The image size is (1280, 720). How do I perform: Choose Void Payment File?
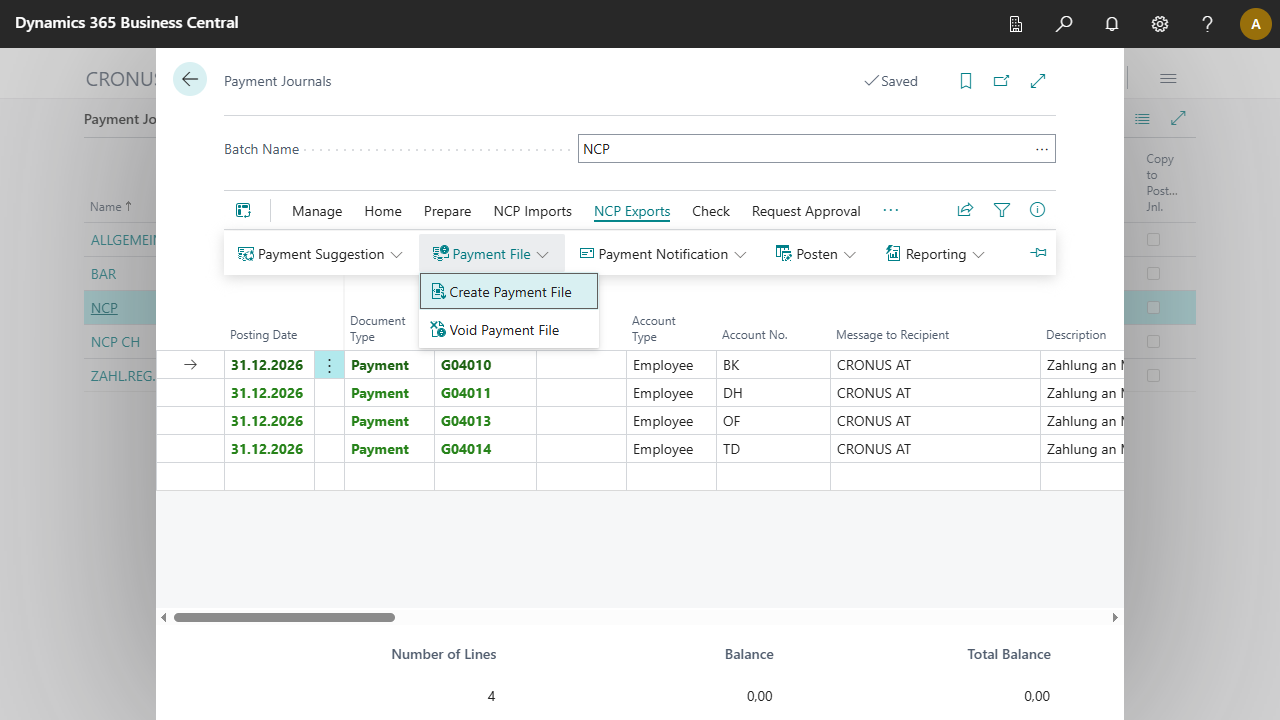pos(509,330)
